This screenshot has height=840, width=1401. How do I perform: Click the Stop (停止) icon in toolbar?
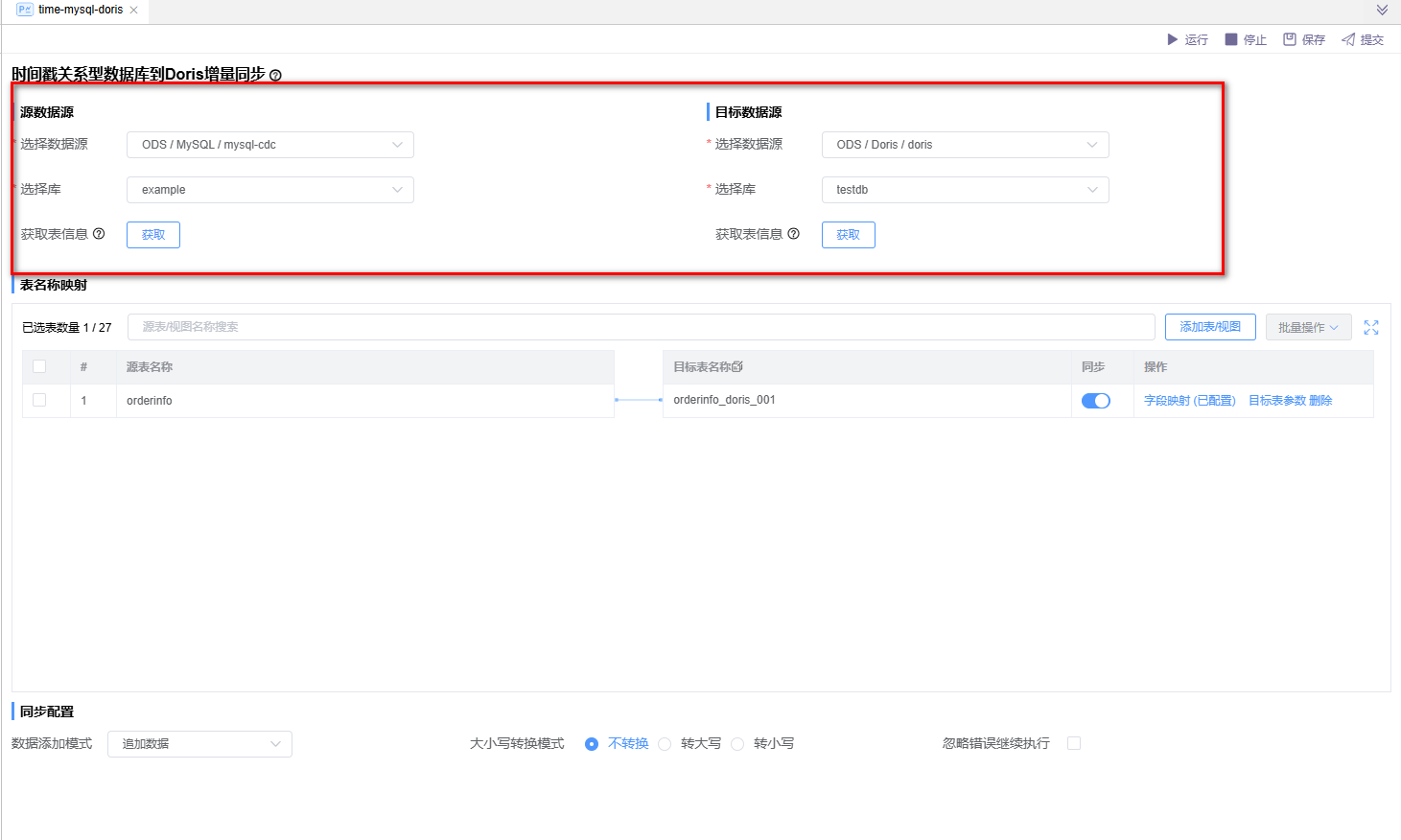pyautogui.click(x=1231, y=39)
